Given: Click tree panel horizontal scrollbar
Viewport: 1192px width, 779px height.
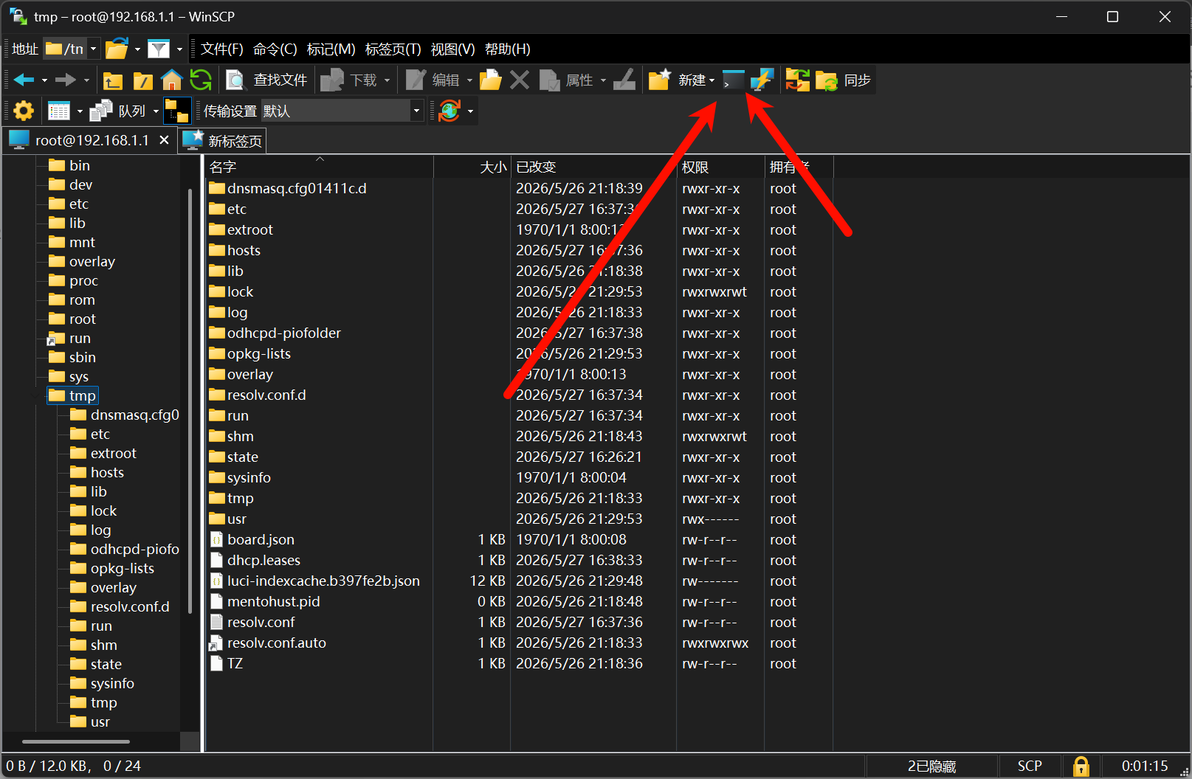Looking at the screenshot, I should click(76, 742).
